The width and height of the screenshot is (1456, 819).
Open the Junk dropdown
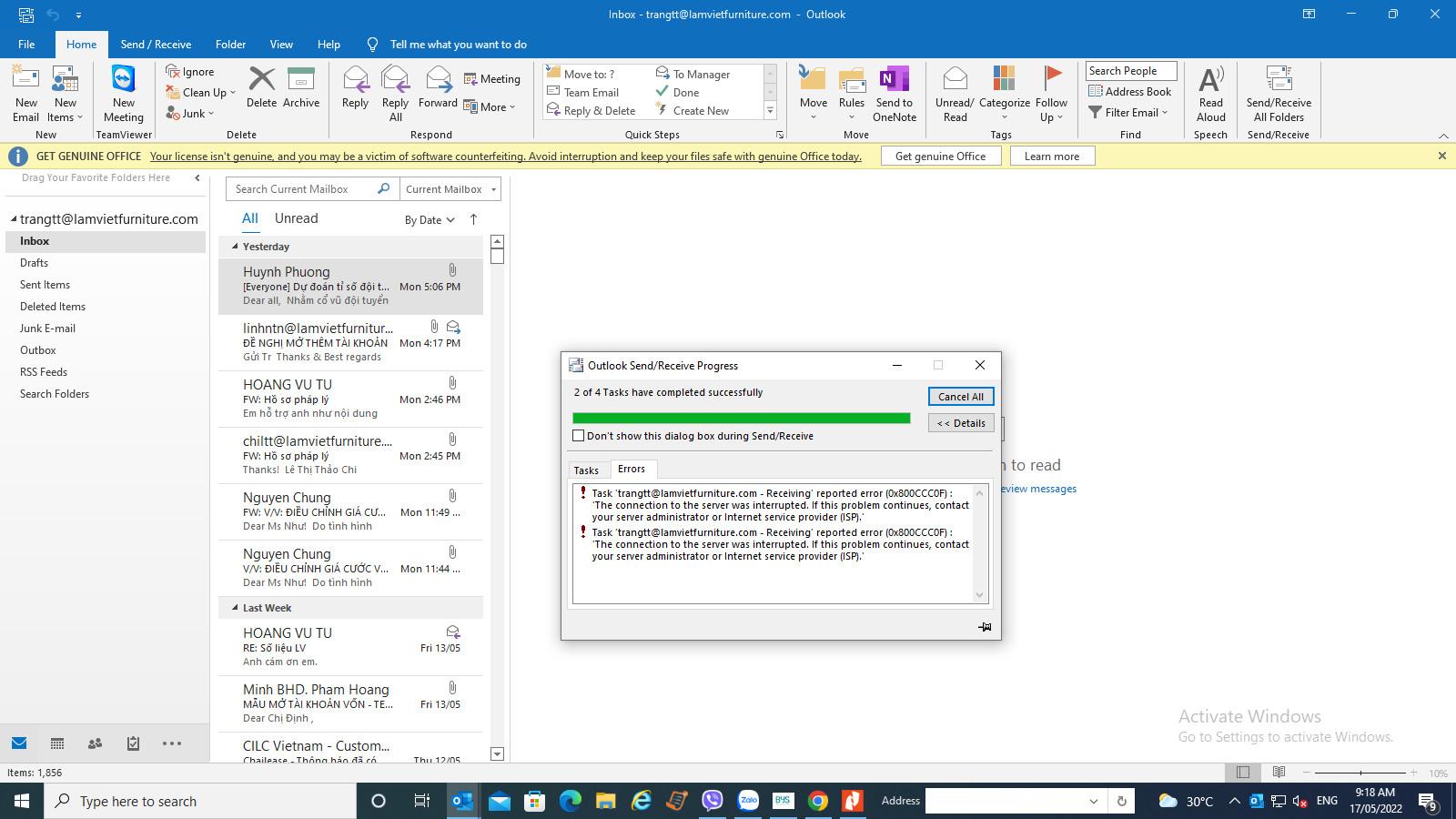tap(211, 114)
